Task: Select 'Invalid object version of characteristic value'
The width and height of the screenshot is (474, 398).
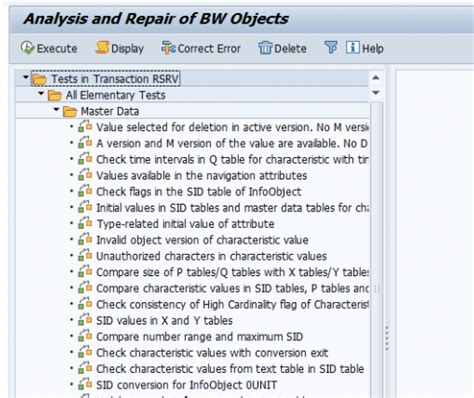Action: [202, 240]
